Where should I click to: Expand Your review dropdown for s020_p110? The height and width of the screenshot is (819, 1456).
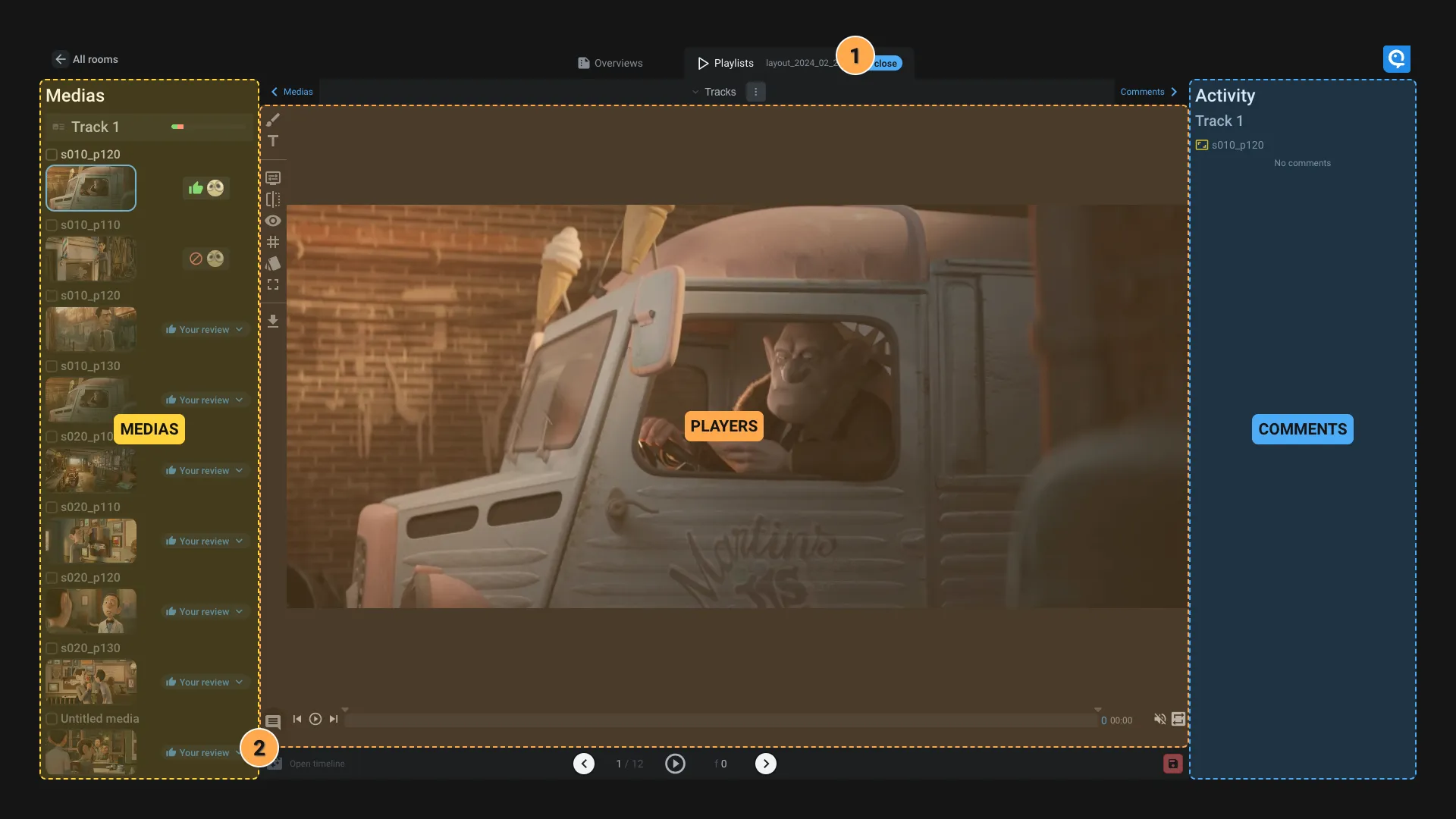[205, 541]
